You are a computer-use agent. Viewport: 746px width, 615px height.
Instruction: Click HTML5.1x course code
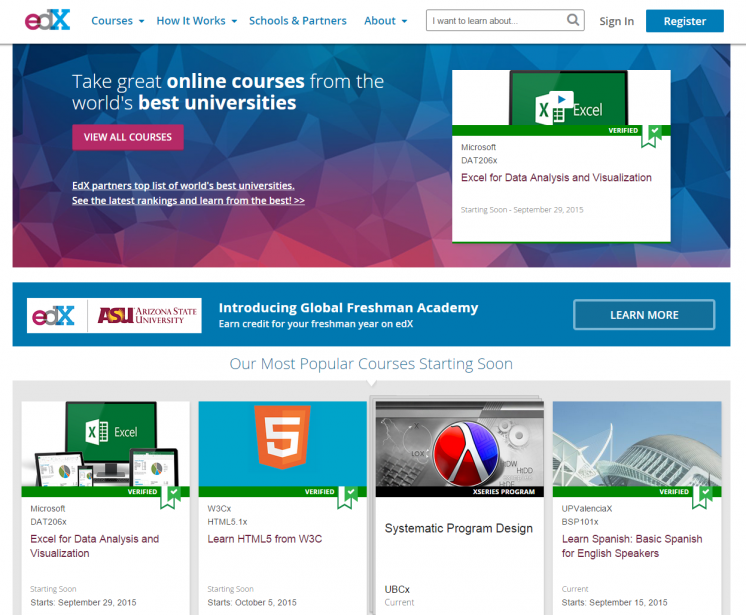(227, 522)
